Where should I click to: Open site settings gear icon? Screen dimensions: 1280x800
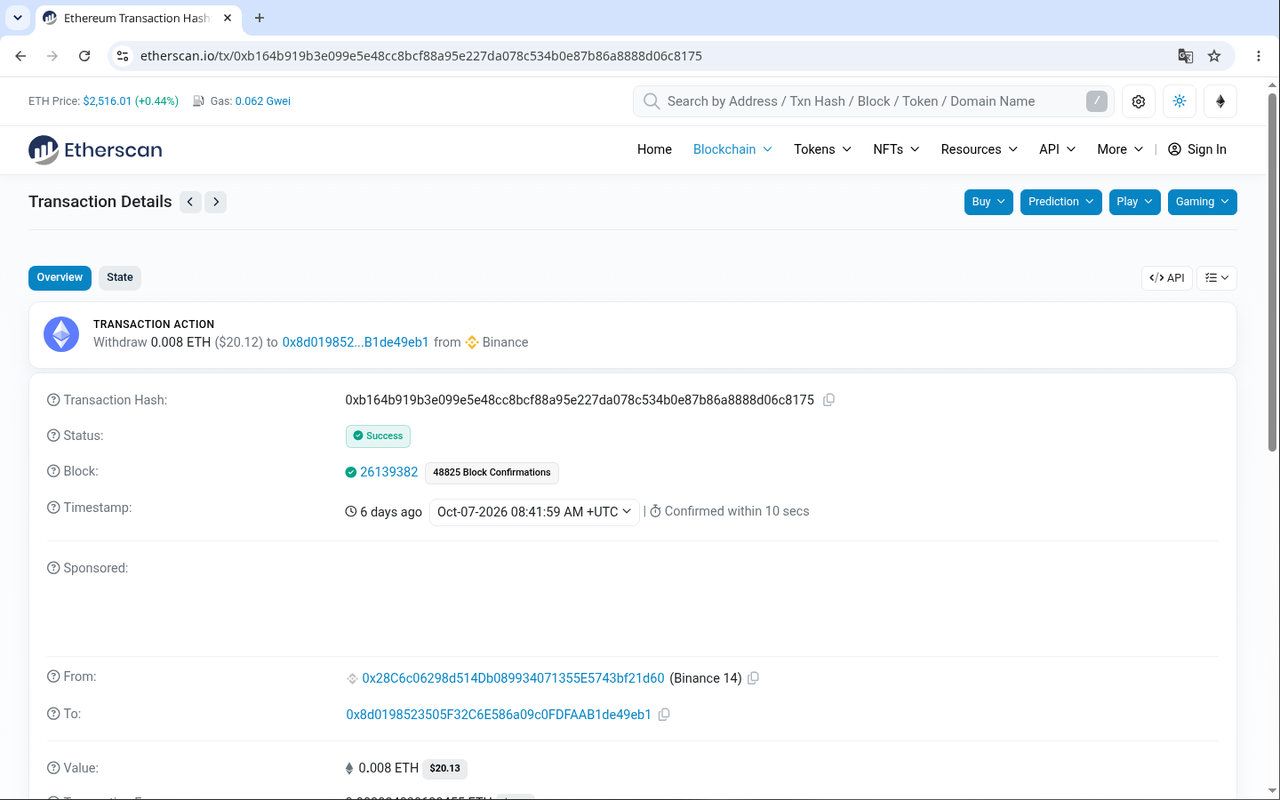(1138, 101)
